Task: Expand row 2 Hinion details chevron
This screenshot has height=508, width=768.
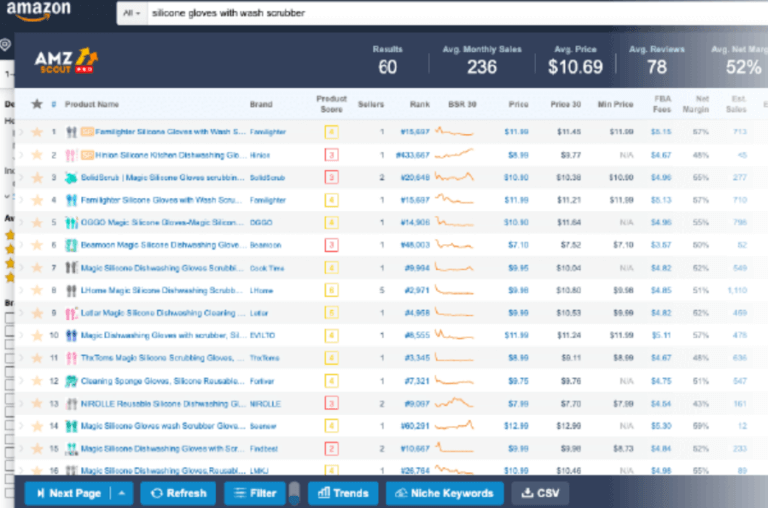Action: pyautogui.click(x=21, y=155)
